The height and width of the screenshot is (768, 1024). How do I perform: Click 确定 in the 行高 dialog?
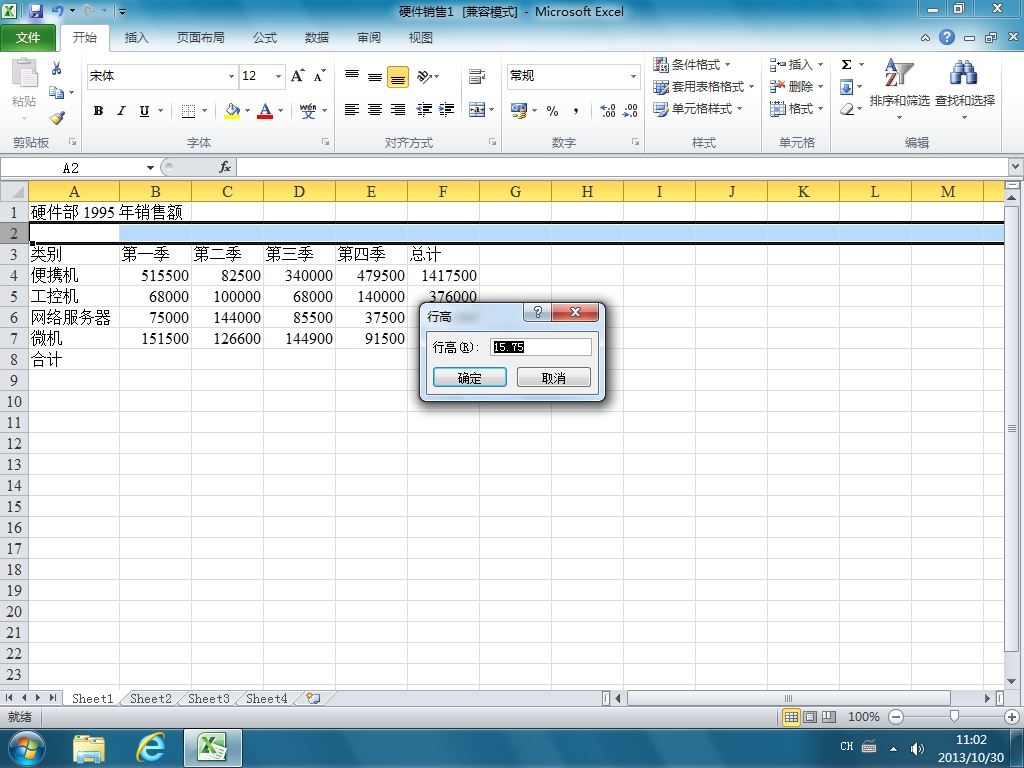470,377
